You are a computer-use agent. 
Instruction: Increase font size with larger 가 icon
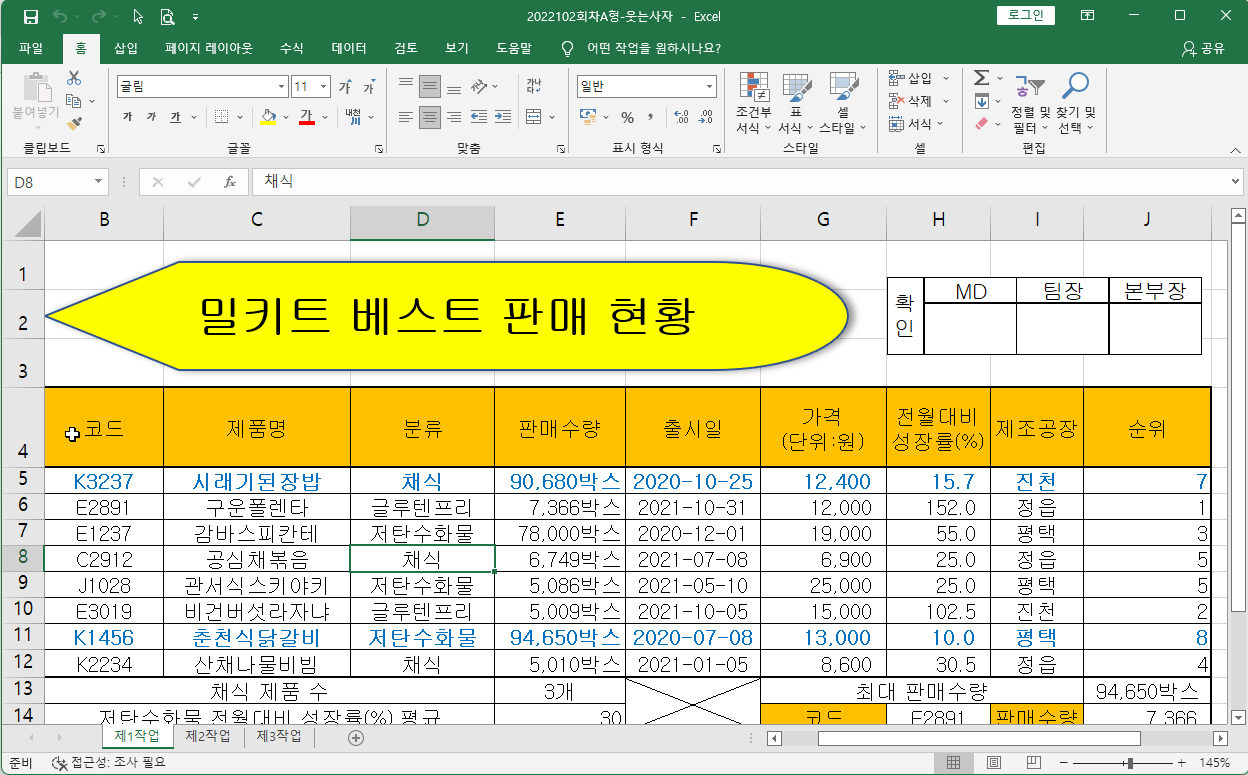pyautogui.click(x=345, y=87)
